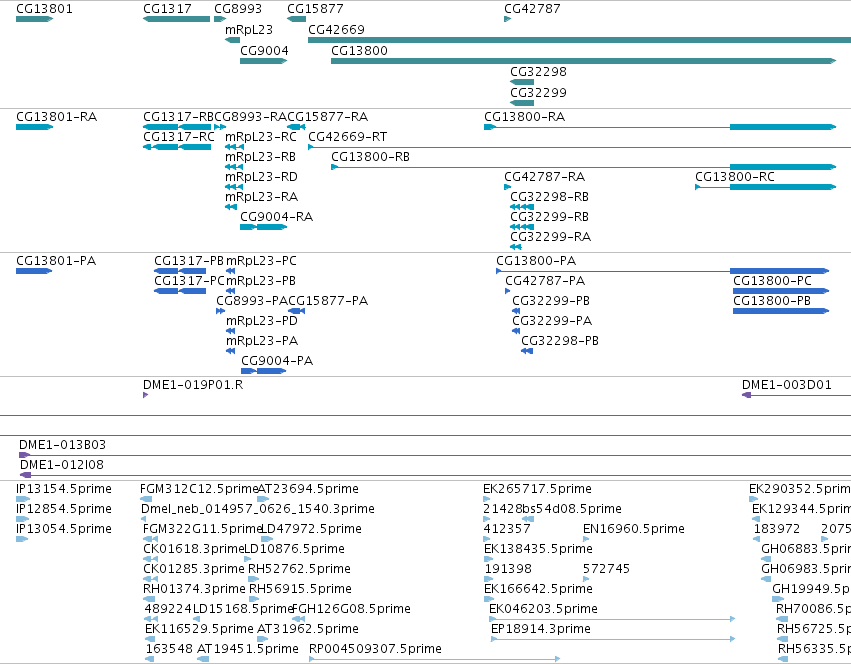Click transcript label mRpL23-RB
Screen dimensions: 851x664
[x=260, y=157]
